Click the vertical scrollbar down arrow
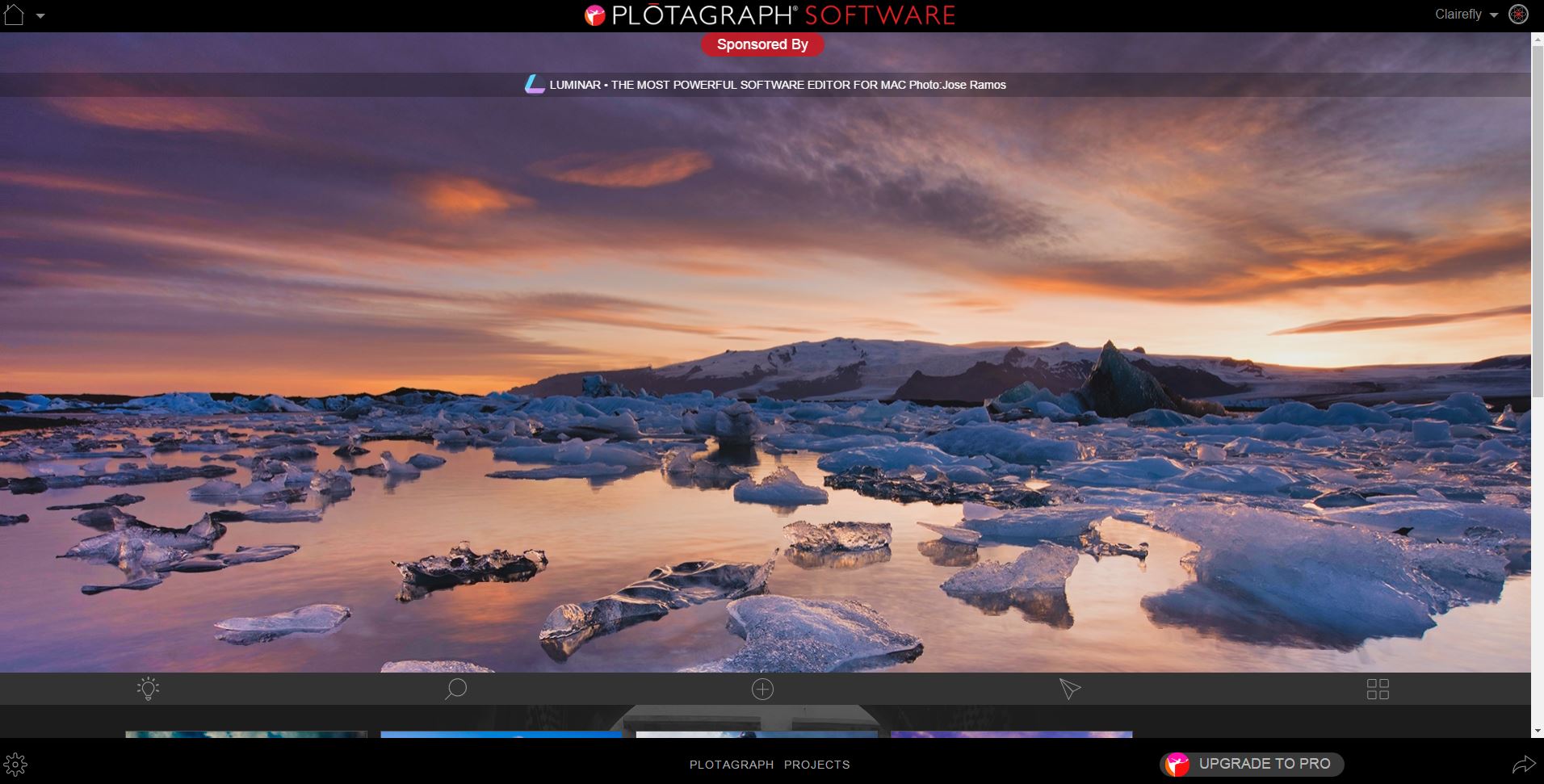The width and height of the screenshot is (1544, 784). pyautogui.click(x=1538, y=731)
